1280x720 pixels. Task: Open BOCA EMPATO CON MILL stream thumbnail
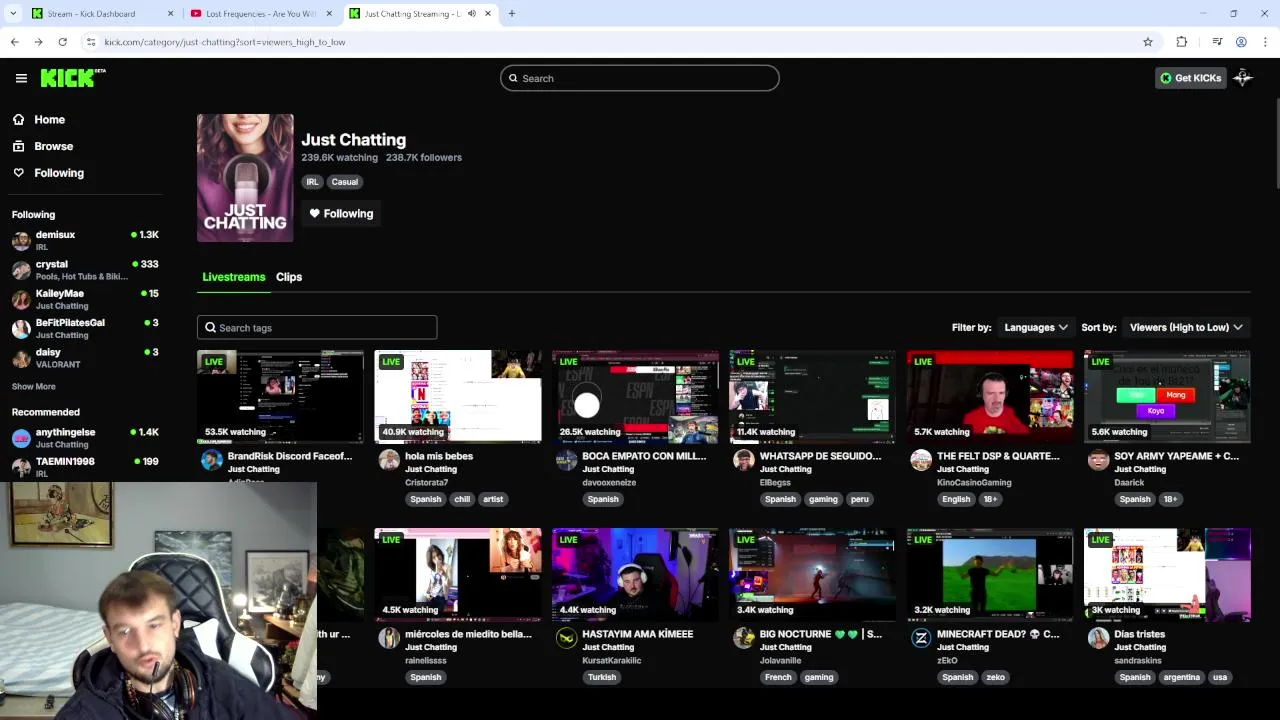[635, 397]
